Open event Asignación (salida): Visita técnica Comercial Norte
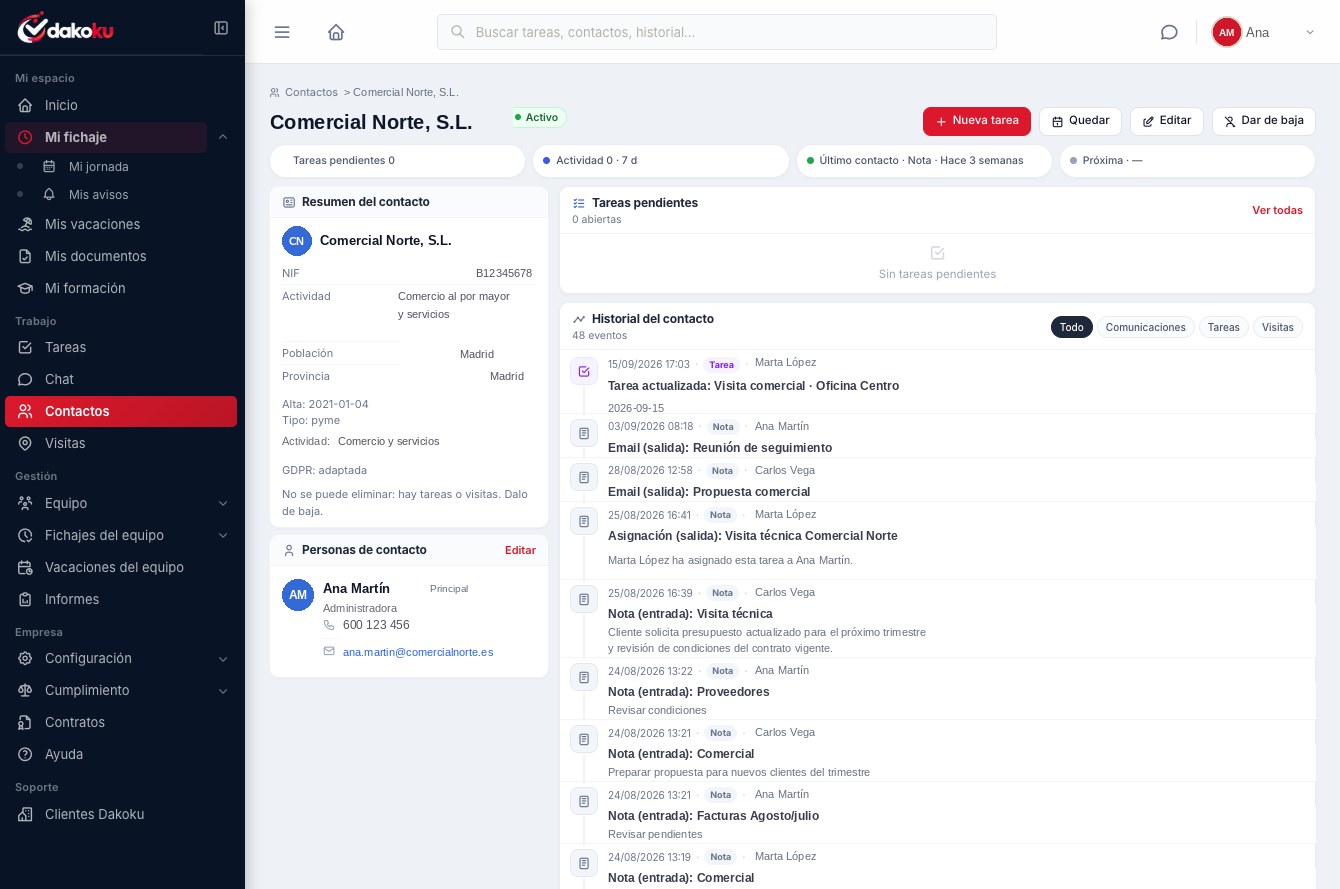 [x=753, y=536]
